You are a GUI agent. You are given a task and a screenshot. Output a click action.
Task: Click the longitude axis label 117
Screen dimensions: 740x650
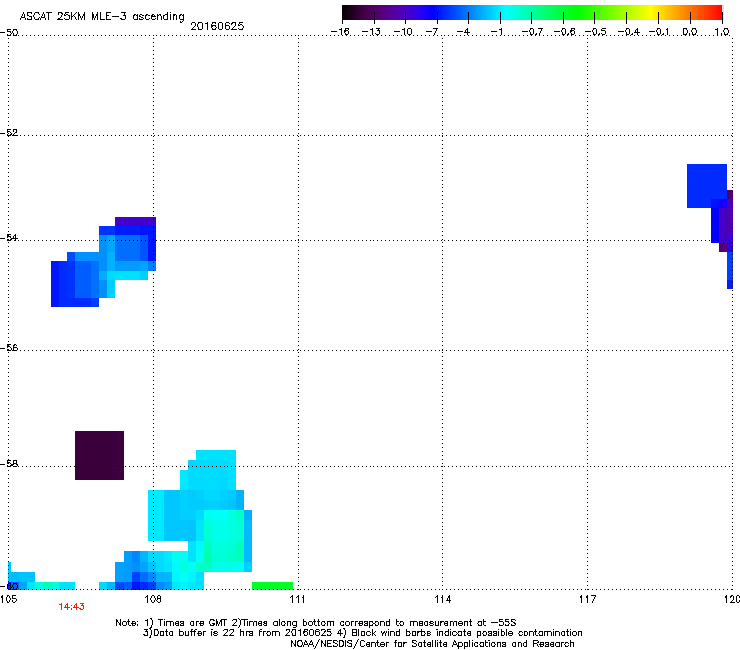pyautogui.click(x=588, y=599)
